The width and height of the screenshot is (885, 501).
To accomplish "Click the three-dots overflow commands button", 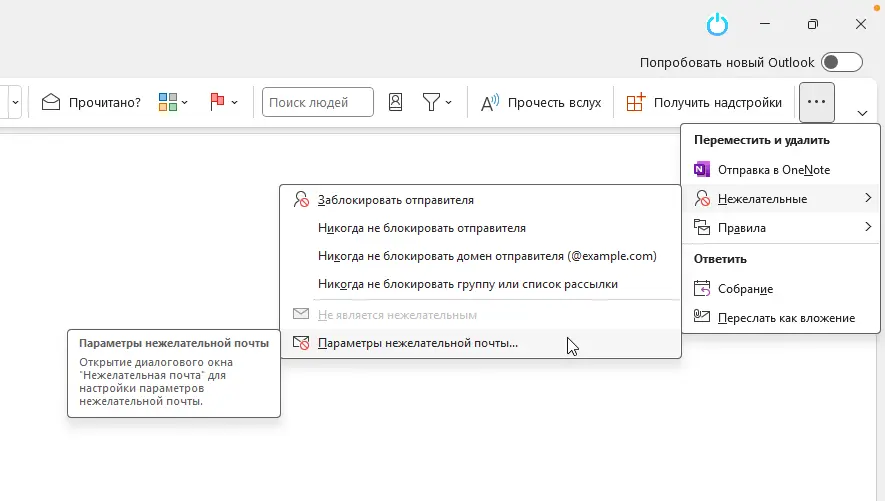I will [x=817, y=102].
